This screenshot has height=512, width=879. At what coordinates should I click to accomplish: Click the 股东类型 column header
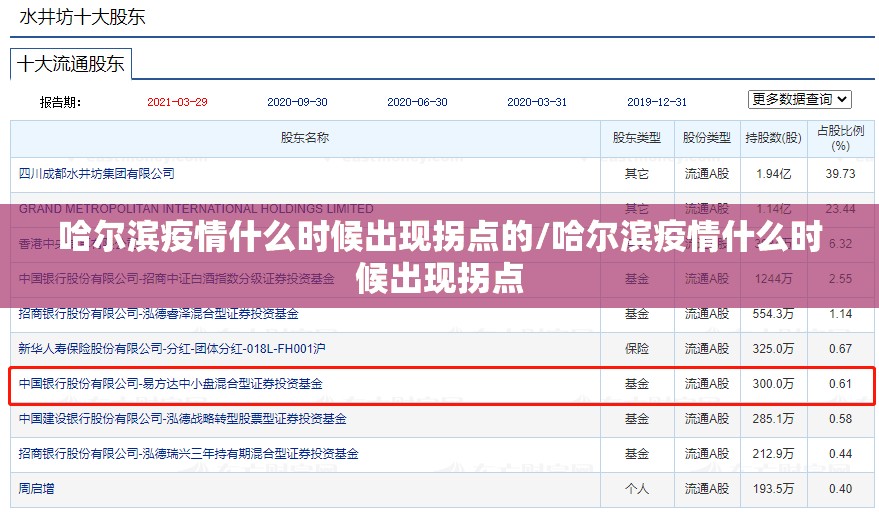pos(637,138)
